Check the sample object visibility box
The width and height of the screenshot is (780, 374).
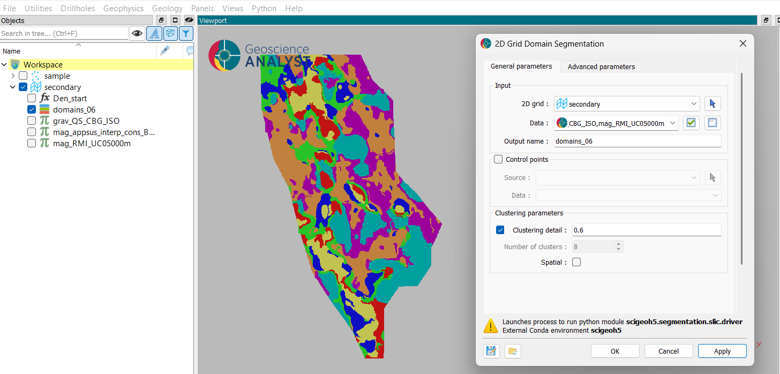coord(23,76)
